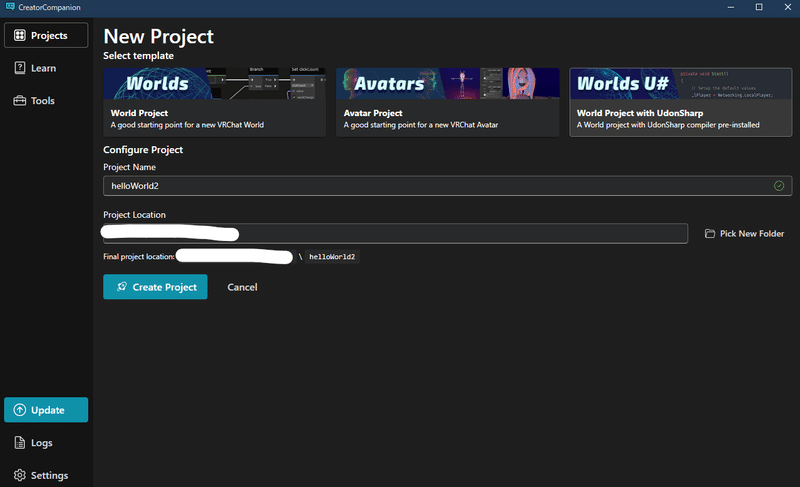Open the Projects sidebar section
Image resolution: width=800 pixels, height=487 pixels.
(46, 35)
